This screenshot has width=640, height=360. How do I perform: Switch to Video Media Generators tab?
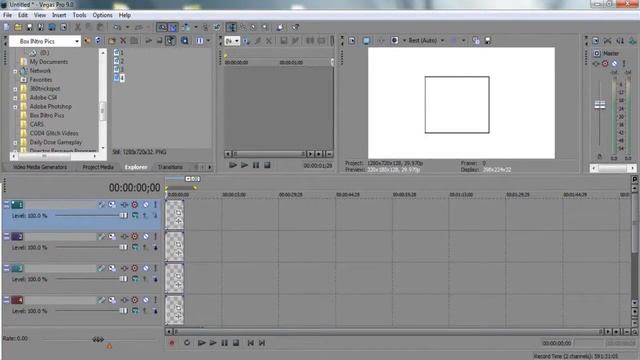pos(40,167)
